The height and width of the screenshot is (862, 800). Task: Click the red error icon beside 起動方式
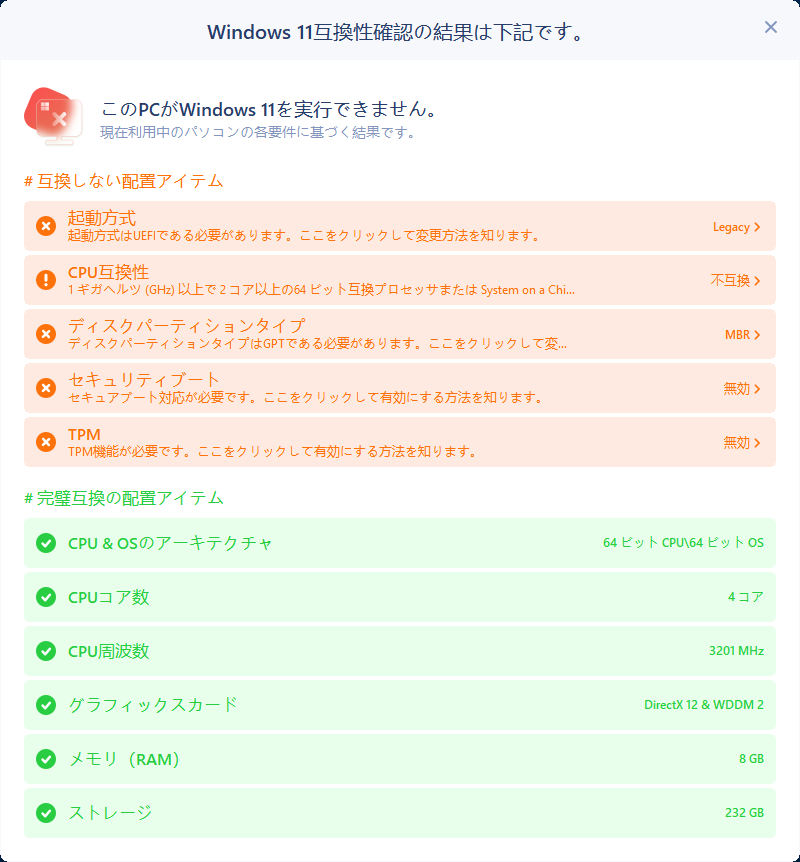(46, 225)
